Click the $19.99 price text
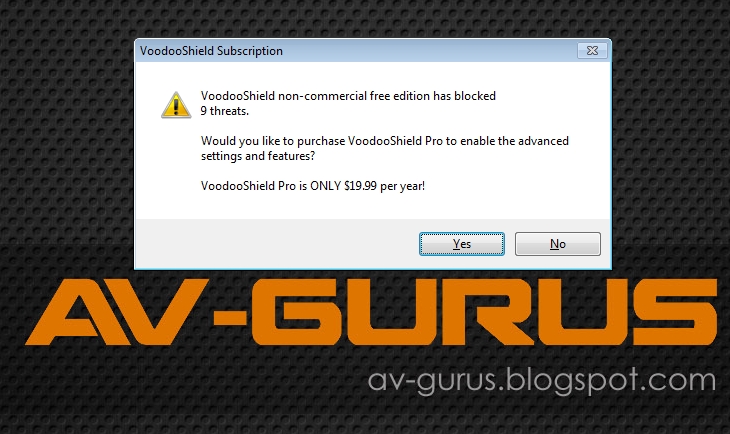Image resolution: width=730 pixels, height=434 pixels. pos(360,186)
